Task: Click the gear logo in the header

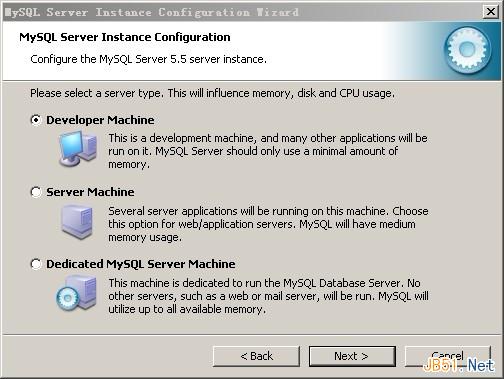Action: coord(468,50)
